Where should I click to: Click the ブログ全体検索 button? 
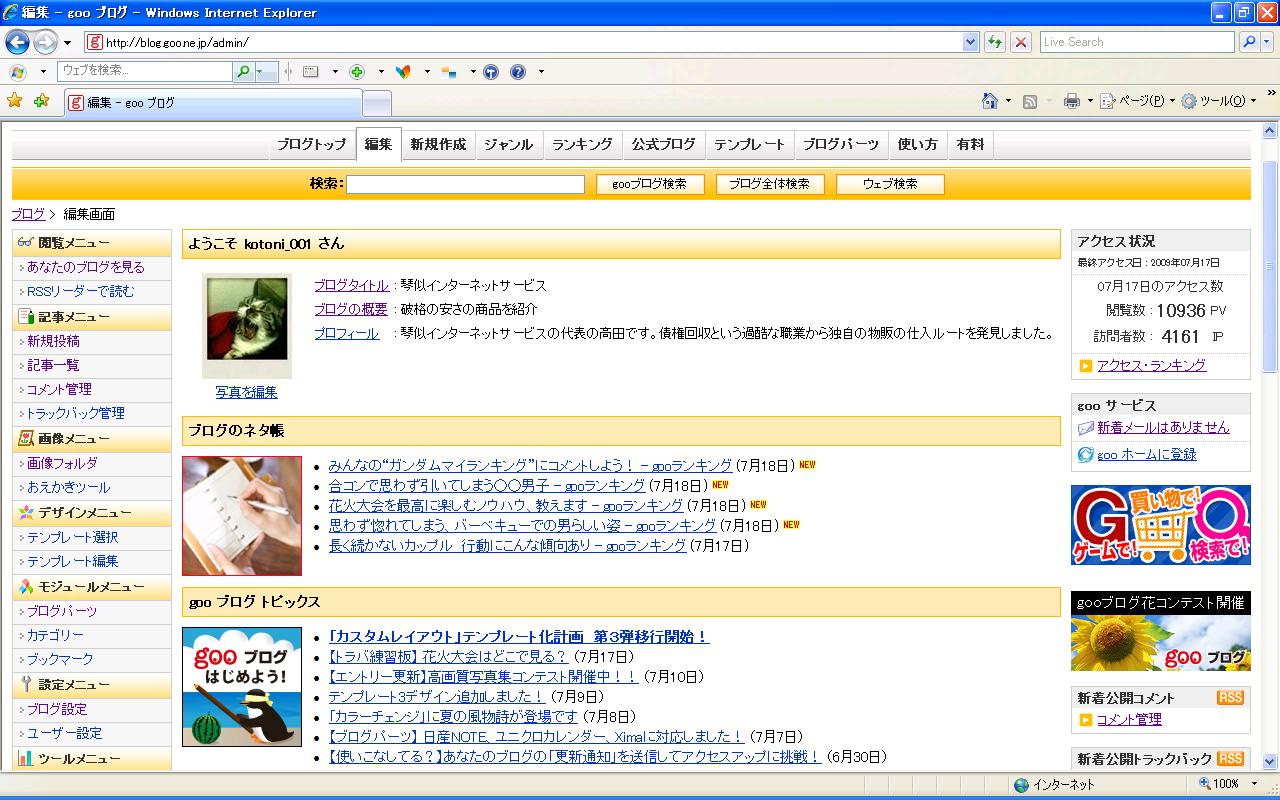pos(770,184)
